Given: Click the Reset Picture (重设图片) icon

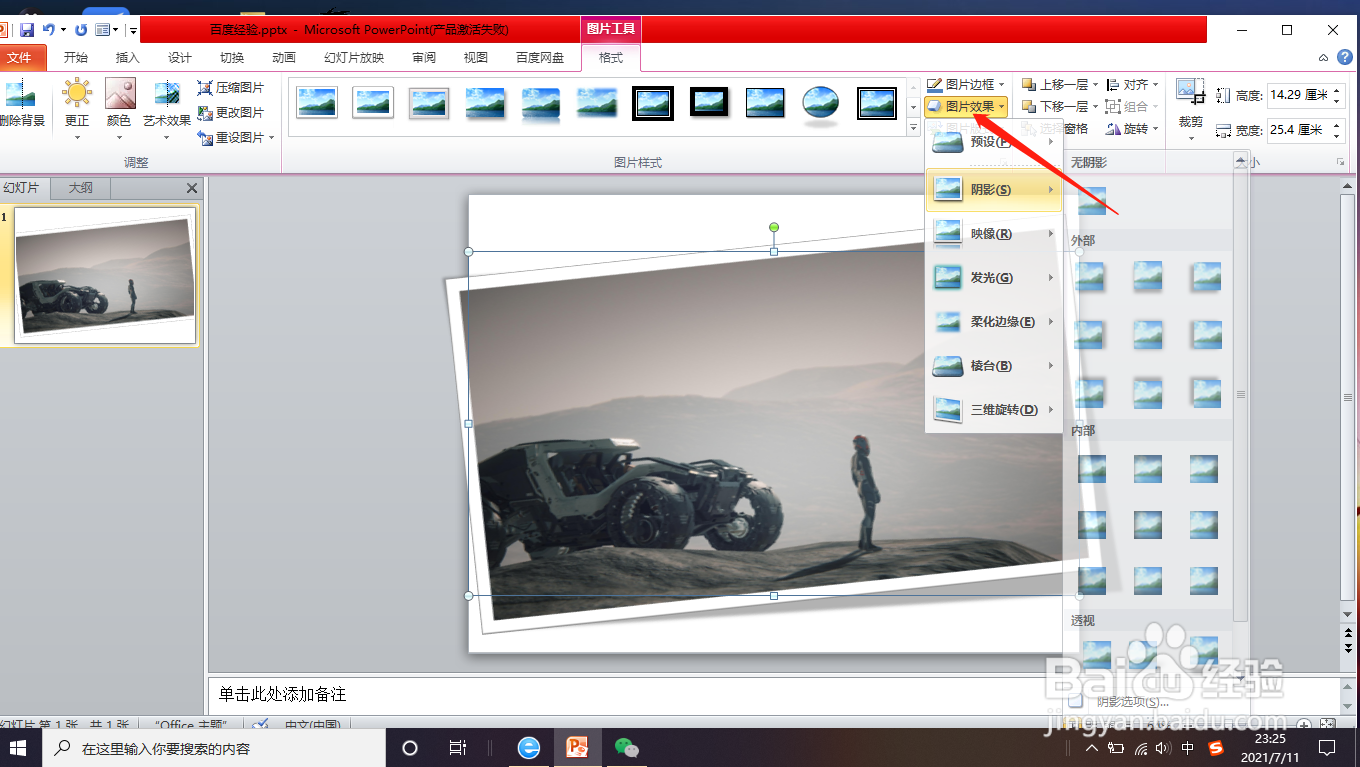Looking at the screenshot, I should click(206, 137).
